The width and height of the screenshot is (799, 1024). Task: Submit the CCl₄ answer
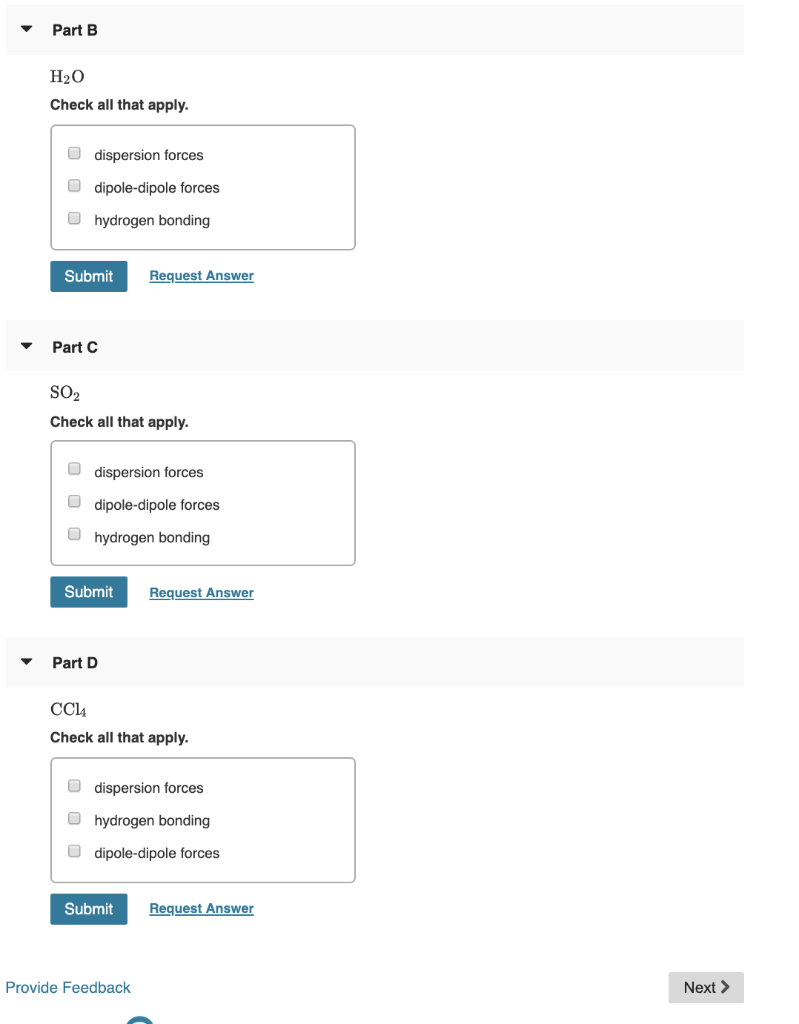point(88,908)
